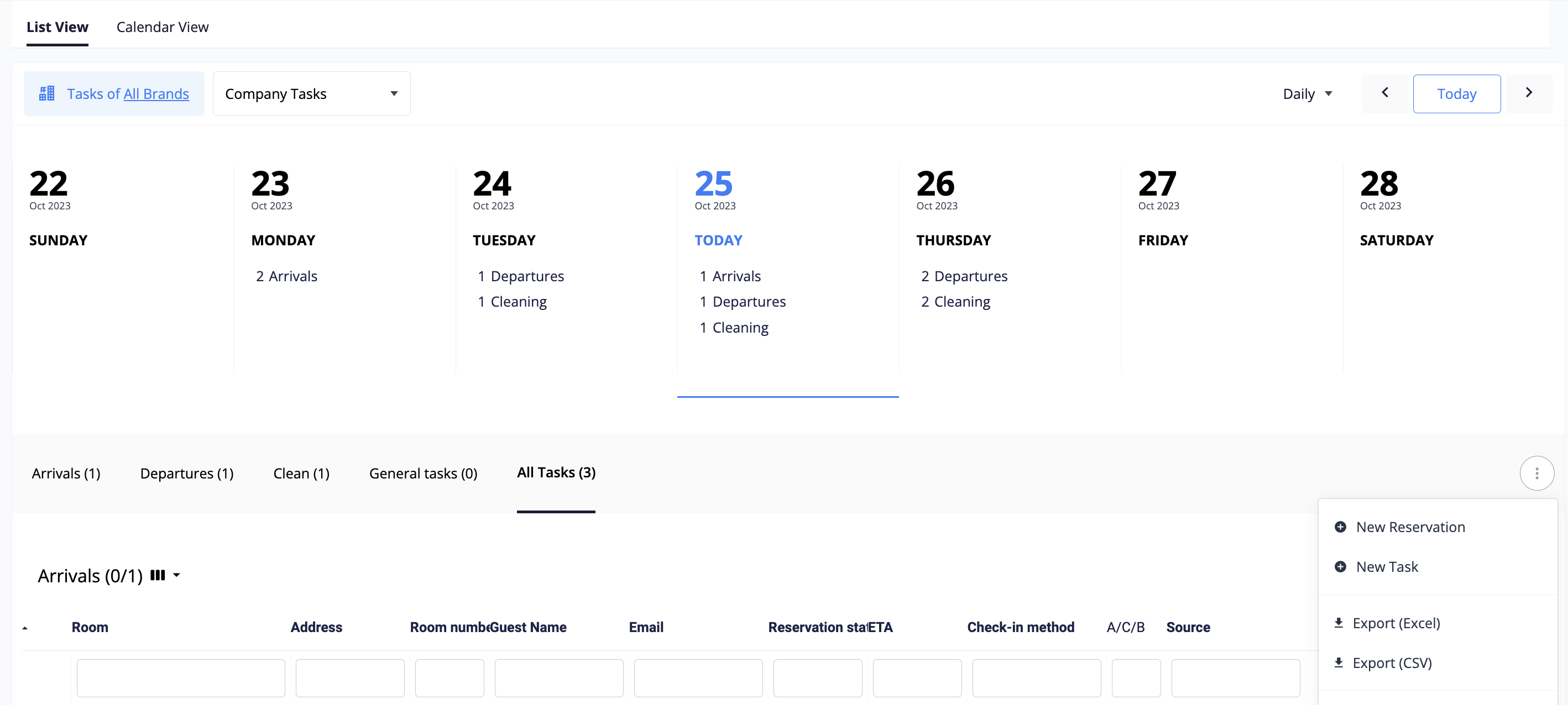This screenshot has width=1568, height=705.
Task: Click the Room filter input field
Action: click(180, 677)
